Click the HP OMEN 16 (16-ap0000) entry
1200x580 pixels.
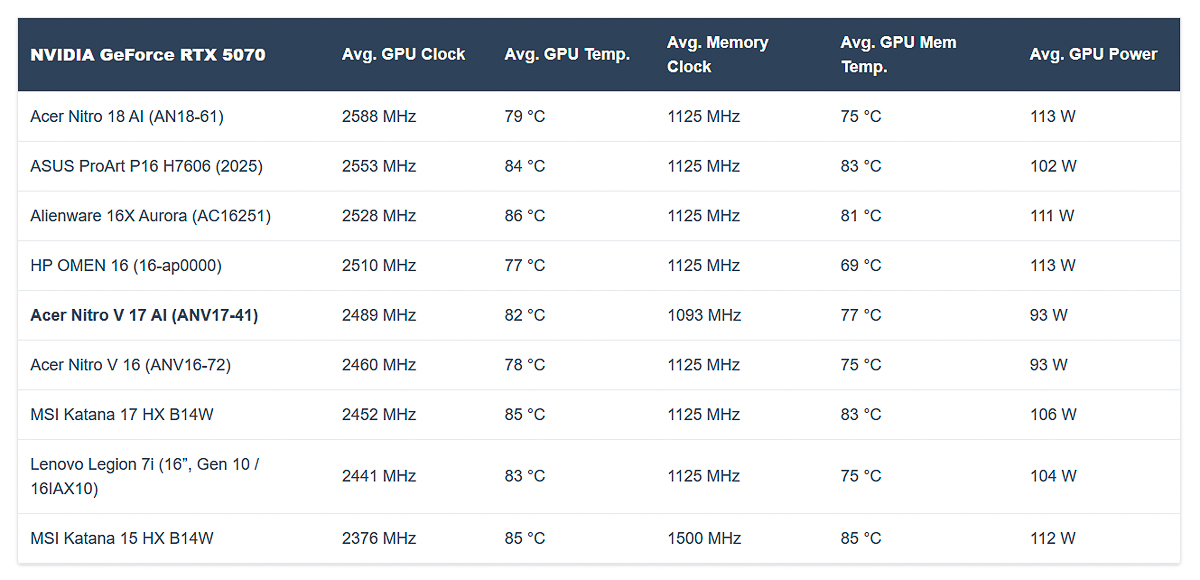pos(126,265)
